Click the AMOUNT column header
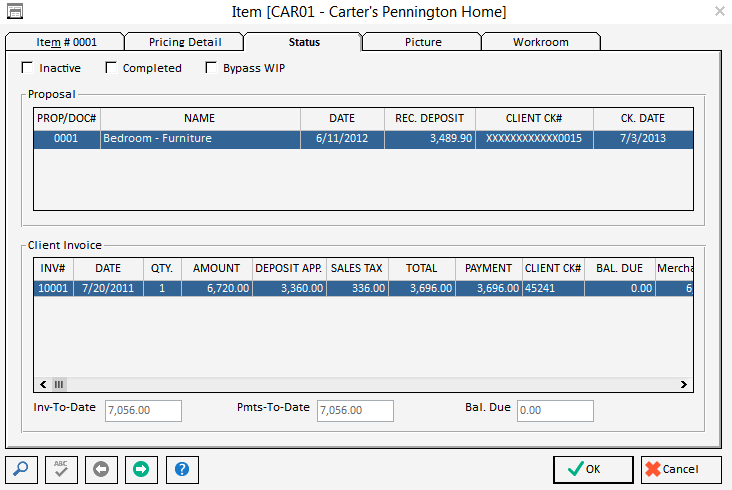 [217, 268]
